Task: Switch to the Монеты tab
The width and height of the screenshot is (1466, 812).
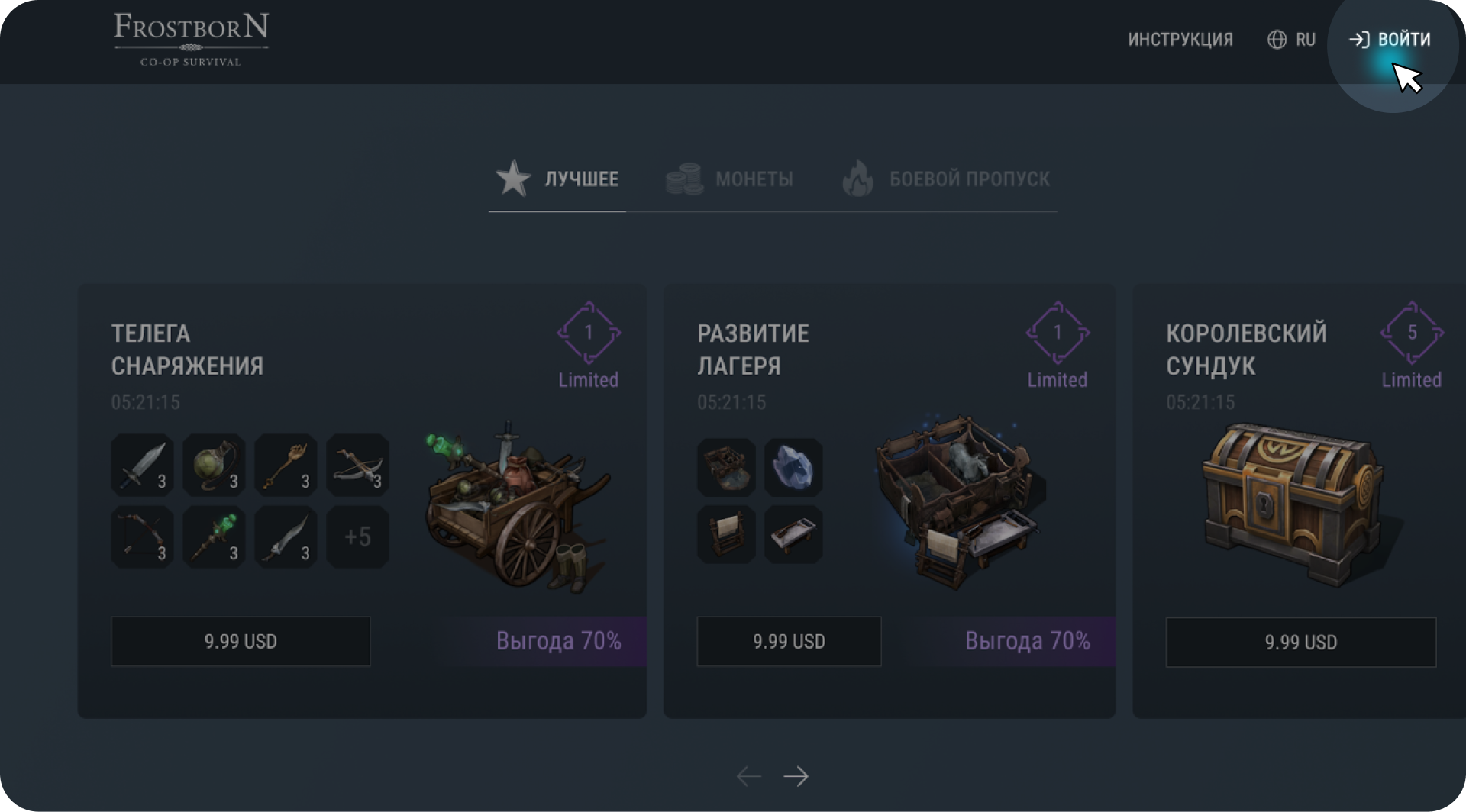Action: coord(730,179)
